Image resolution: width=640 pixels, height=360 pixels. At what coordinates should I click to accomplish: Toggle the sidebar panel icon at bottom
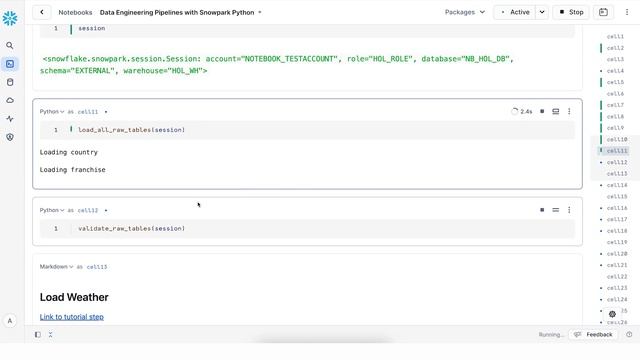point(38,335)
